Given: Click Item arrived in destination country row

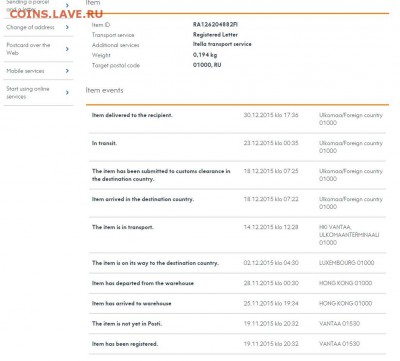Looking at the screenshot, I should pyautogui.click(x=237, y=203).
